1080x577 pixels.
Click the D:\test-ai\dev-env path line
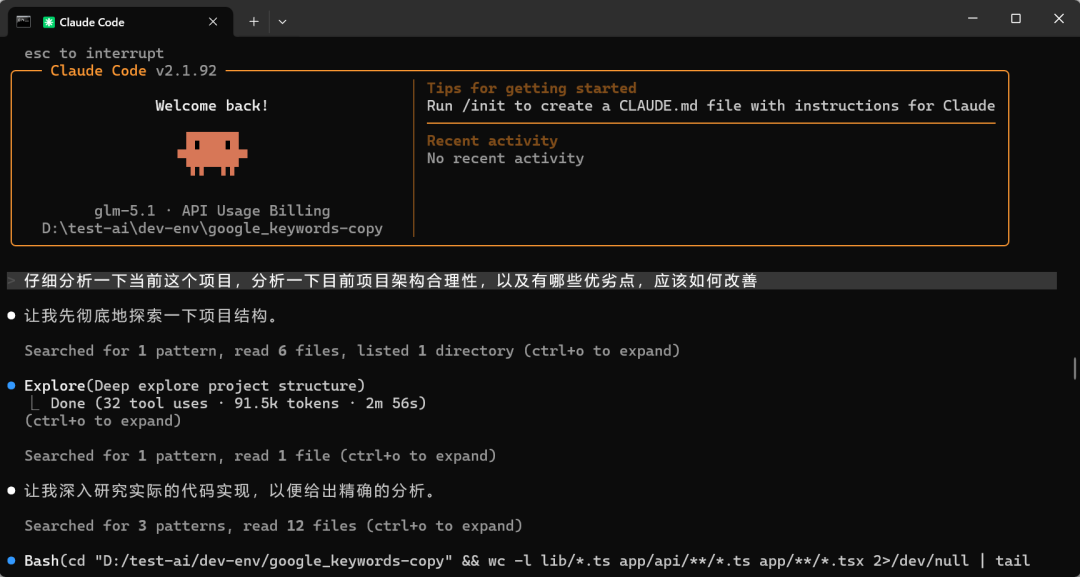(212, 229)
